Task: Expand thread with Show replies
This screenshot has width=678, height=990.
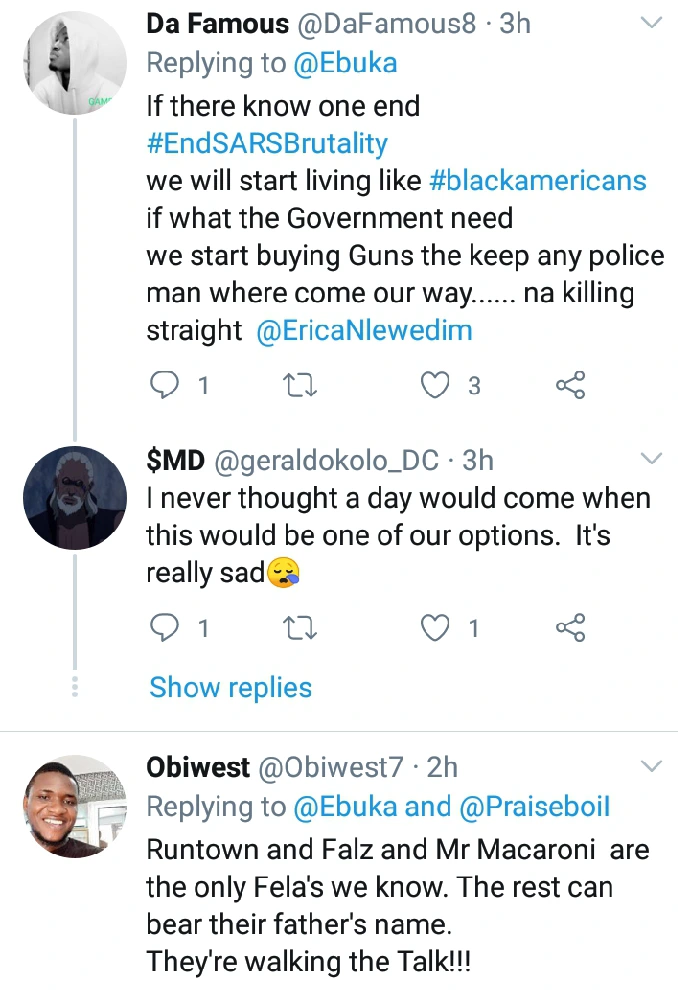Action: (x=231, y=688)
